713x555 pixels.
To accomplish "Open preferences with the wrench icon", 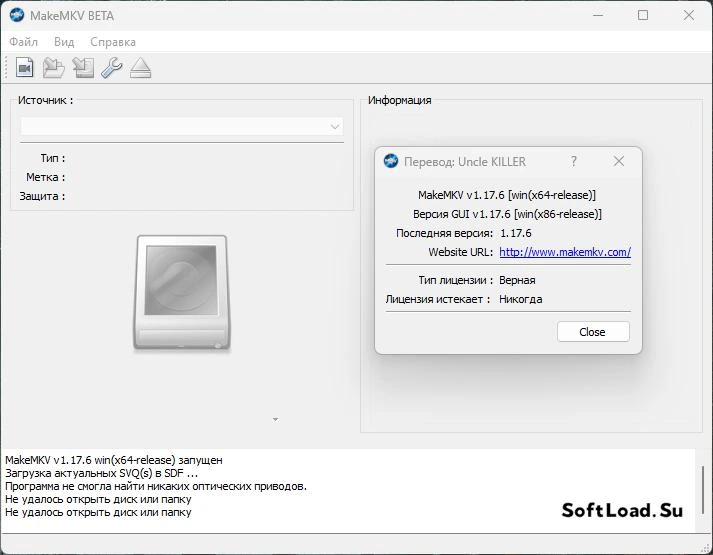I will click(x=112, y=68).
